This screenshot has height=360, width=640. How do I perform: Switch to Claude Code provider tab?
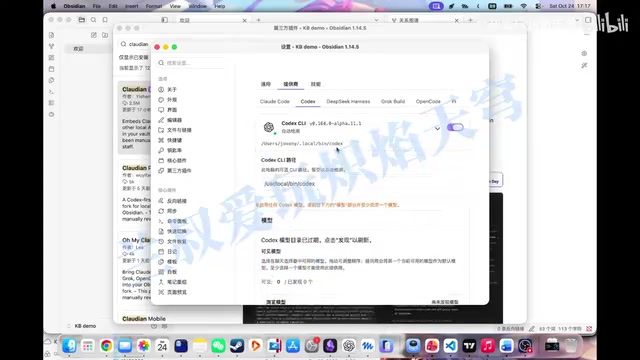(275, 101)
